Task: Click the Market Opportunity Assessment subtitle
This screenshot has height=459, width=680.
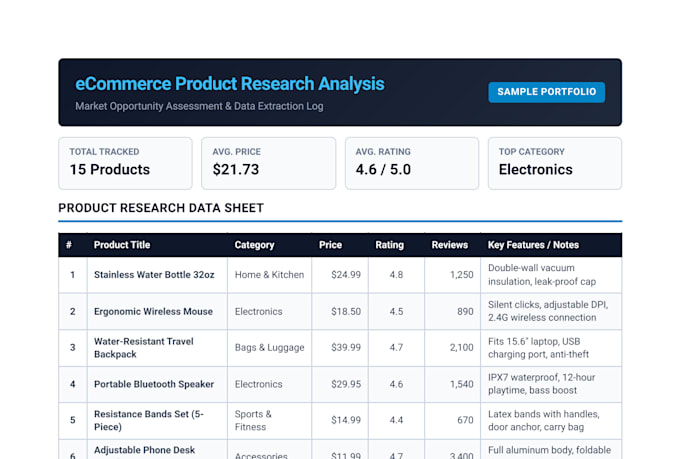Action: click(x=199, y=106)
